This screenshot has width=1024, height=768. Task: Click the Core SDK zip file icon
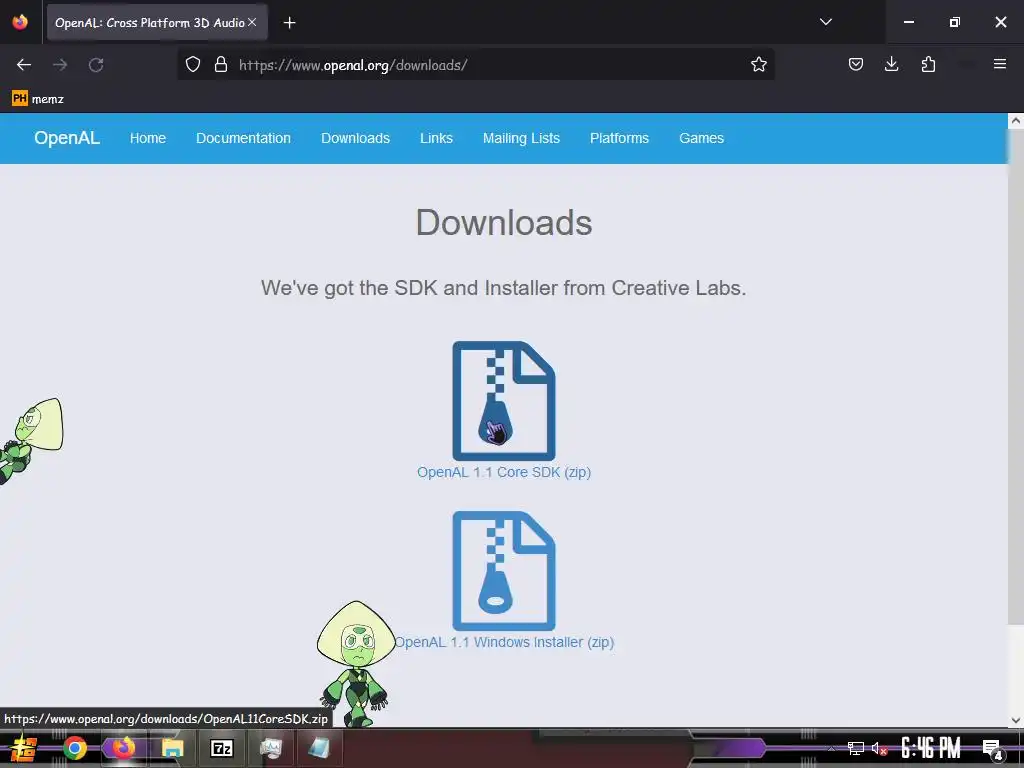tap(504, 401)
